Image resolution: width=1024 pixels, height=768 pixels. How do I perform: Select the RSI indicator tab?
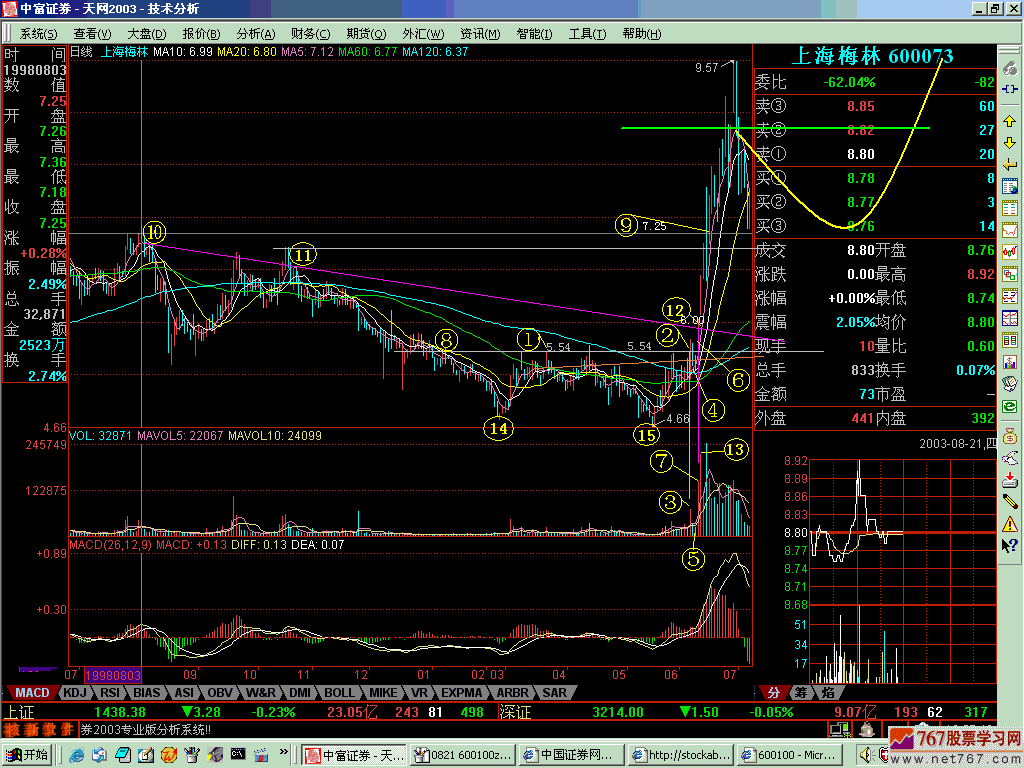pyautogui.click(x=110, y=692)
